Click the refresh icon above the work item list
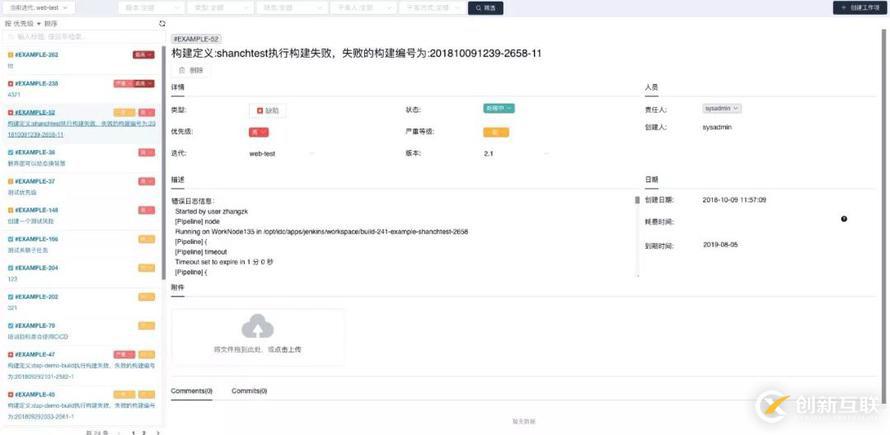 pos(162,24)
